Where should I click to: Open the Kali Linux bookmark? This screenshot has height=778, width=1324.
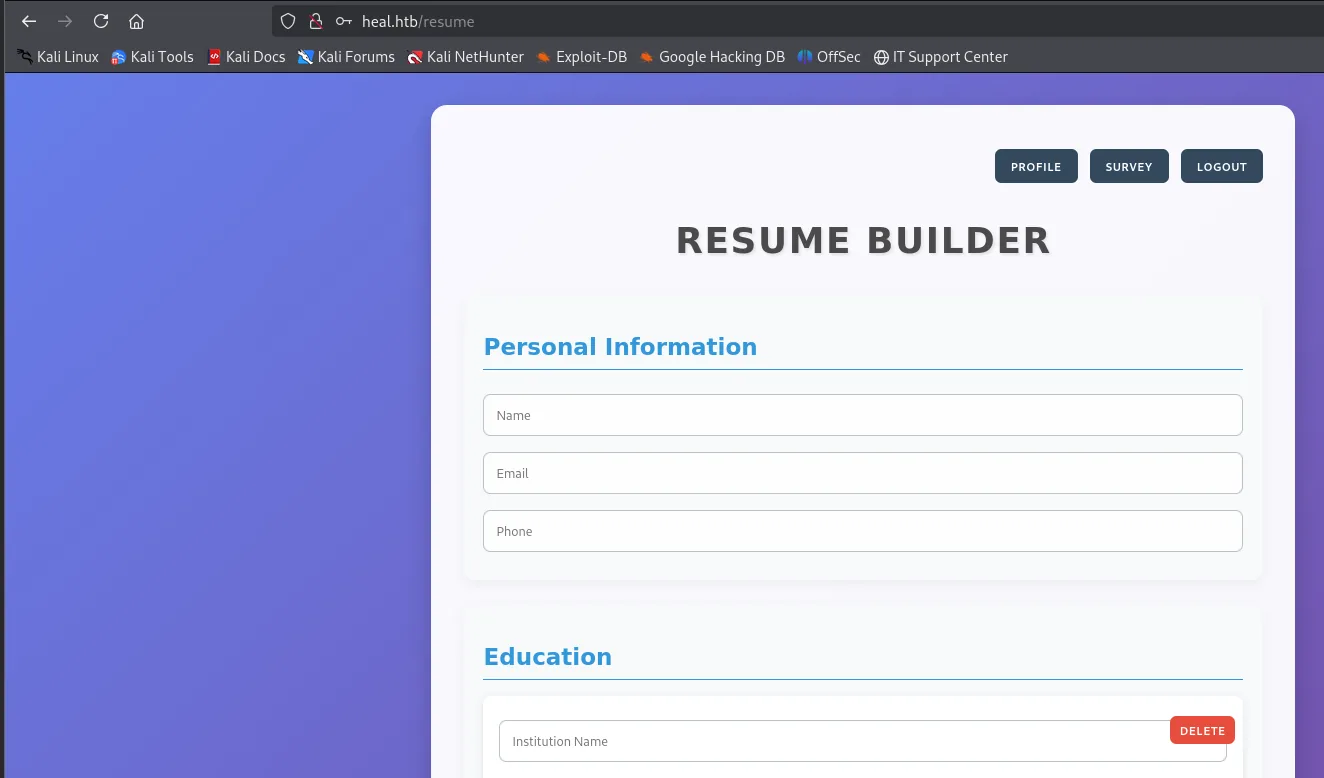pos(58,57)
